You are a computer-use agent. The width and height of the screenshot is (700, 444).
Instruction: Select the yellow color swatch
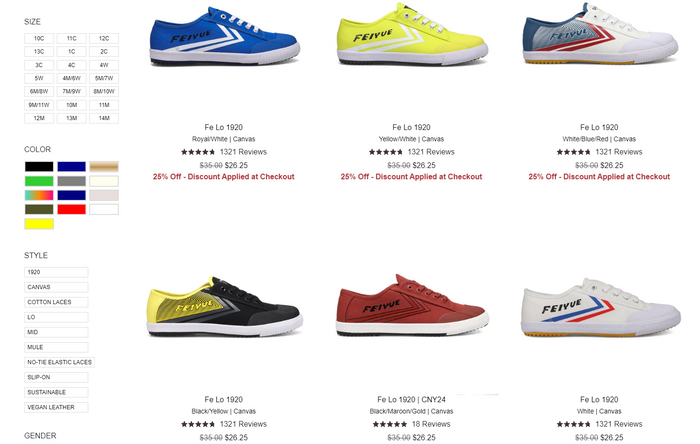(x=39, y=224)
